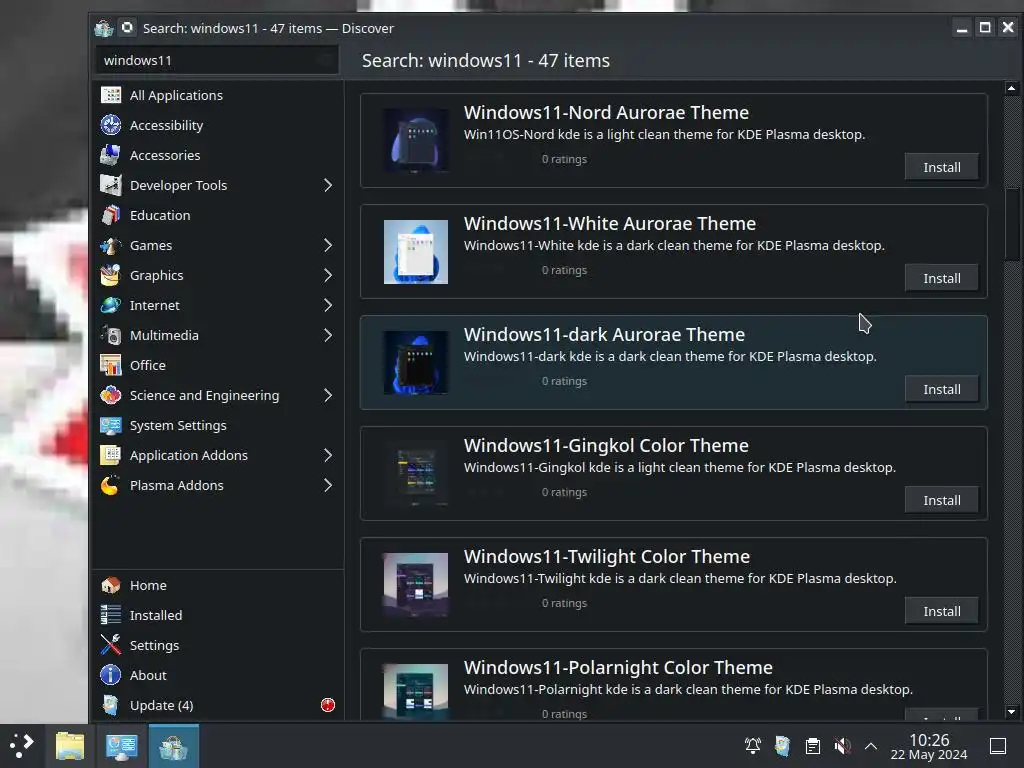Expand hidden system tray icons
The width and height of the screenshot is (1024, 768).
pyautogui.click(x=871, y=746)
